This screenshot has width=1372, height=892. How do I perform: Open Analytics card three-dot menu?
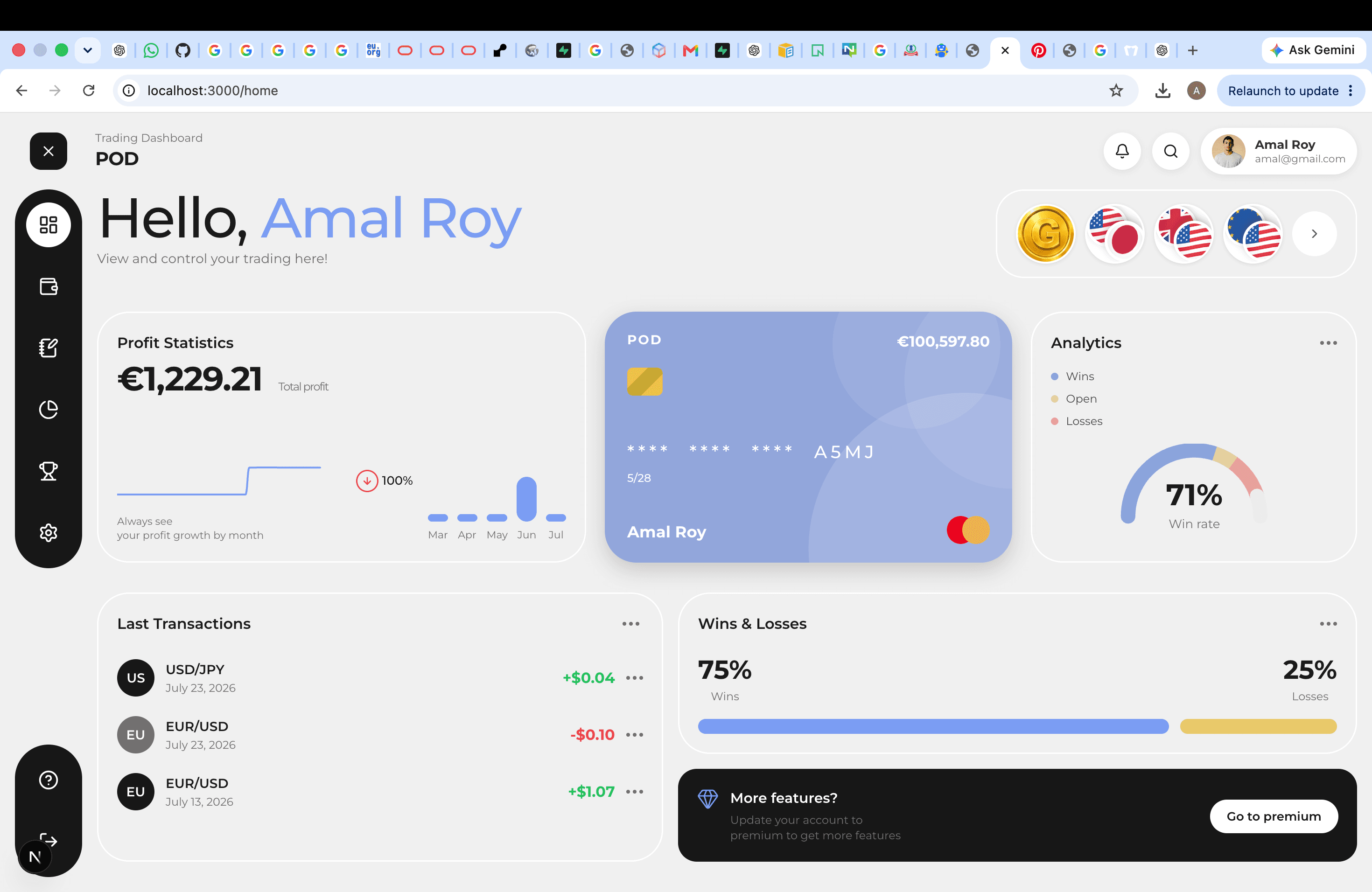click(x=1328, y=343)
